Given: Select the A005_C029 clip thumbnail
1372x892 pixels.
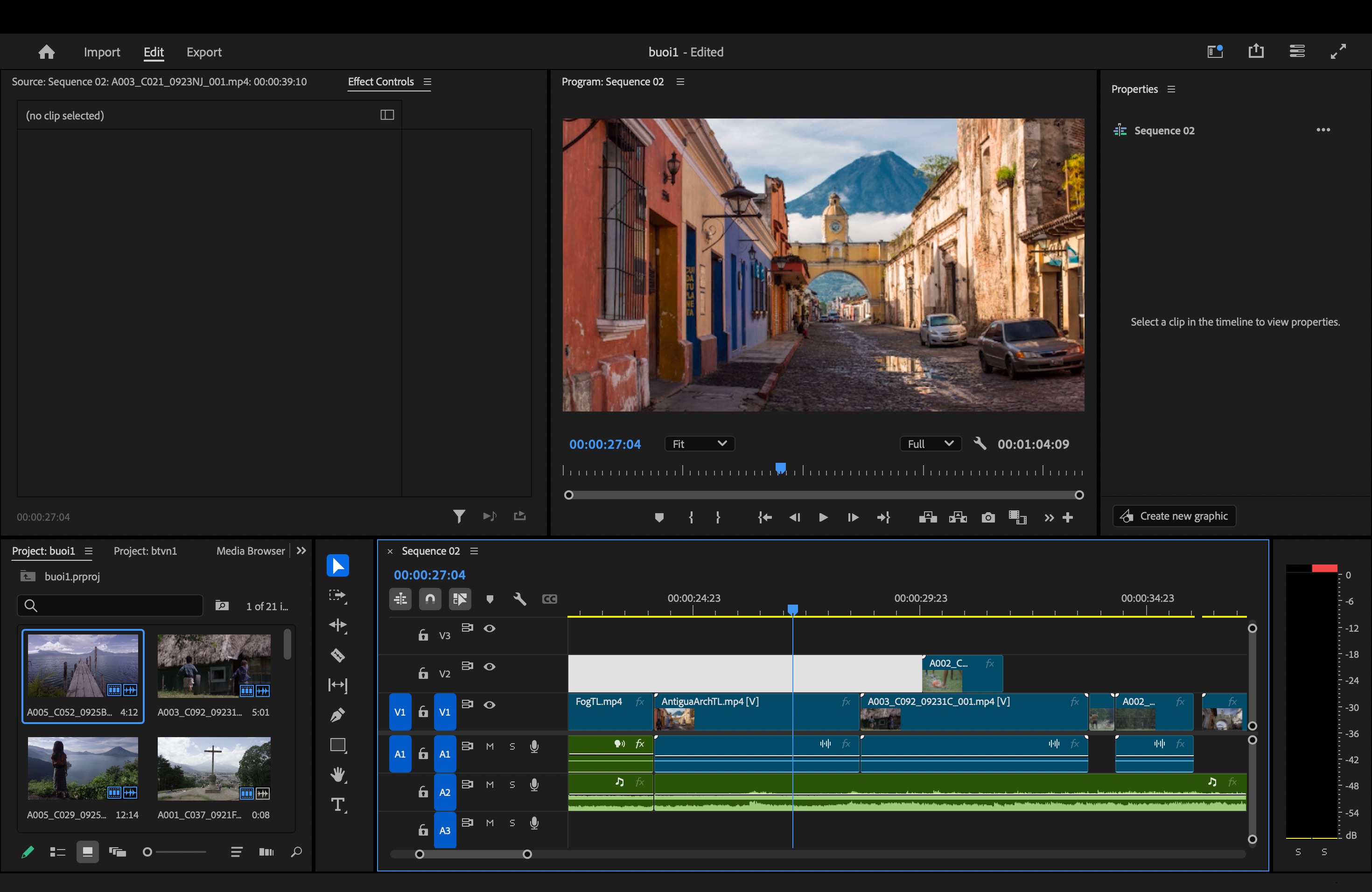Looking at the screenshot, I should 83,768.
